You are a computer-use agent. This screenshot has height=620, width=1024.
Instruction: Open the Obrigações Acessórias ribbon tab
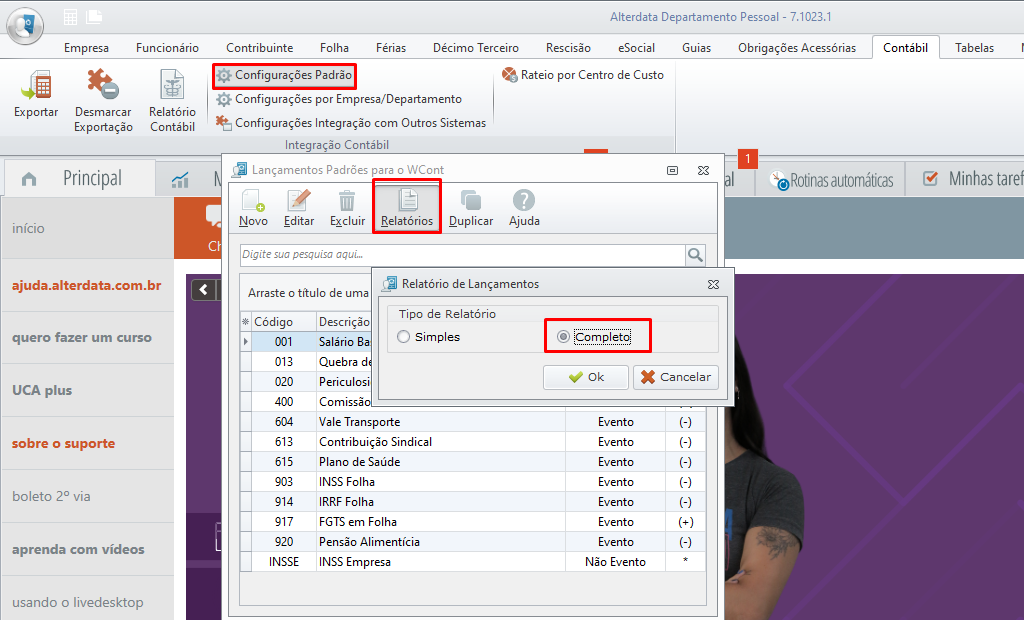pyautogui.click(x=797, y=48)
